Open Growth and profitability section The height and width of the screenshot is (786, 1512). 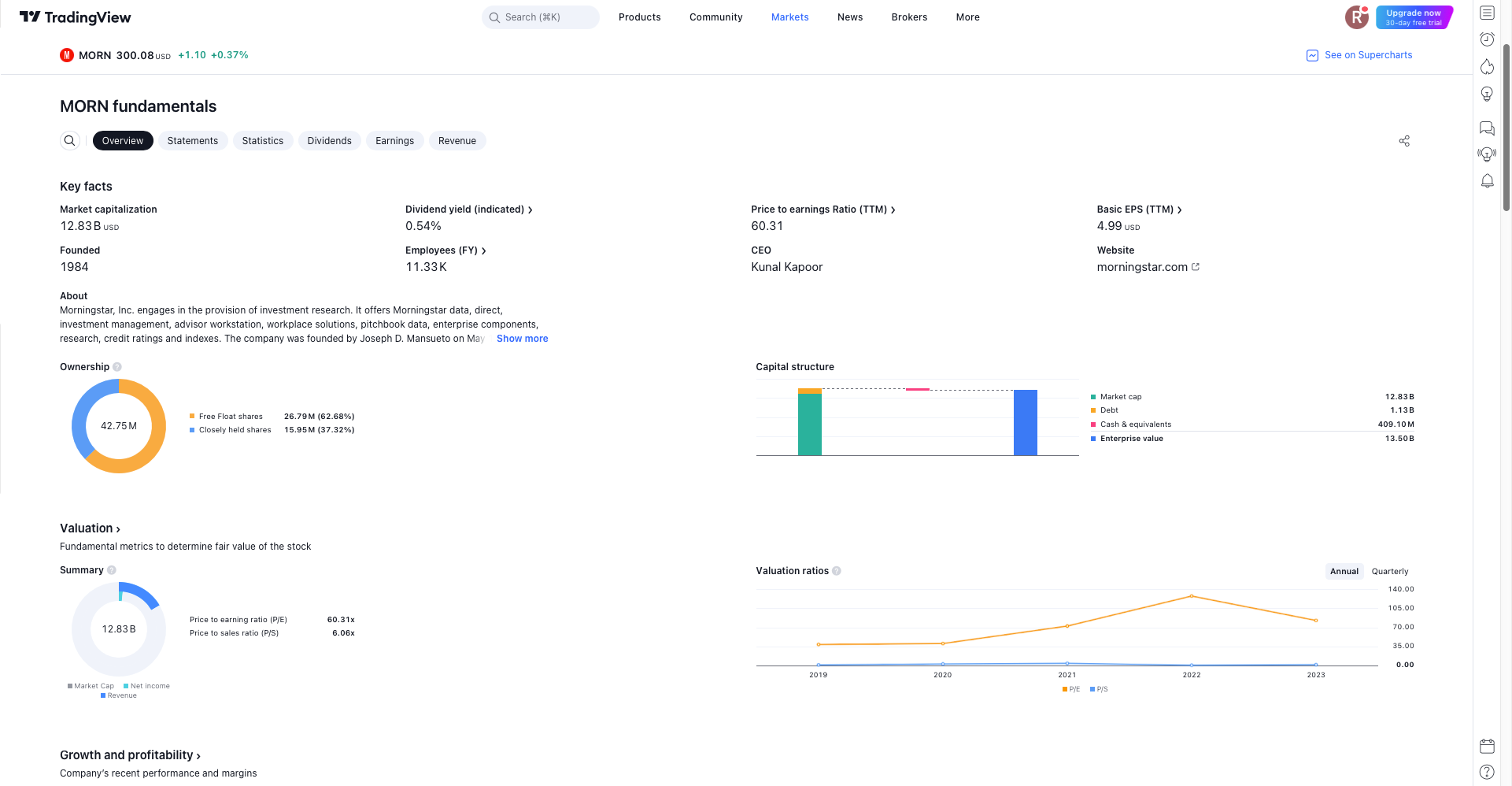point(131,755)
